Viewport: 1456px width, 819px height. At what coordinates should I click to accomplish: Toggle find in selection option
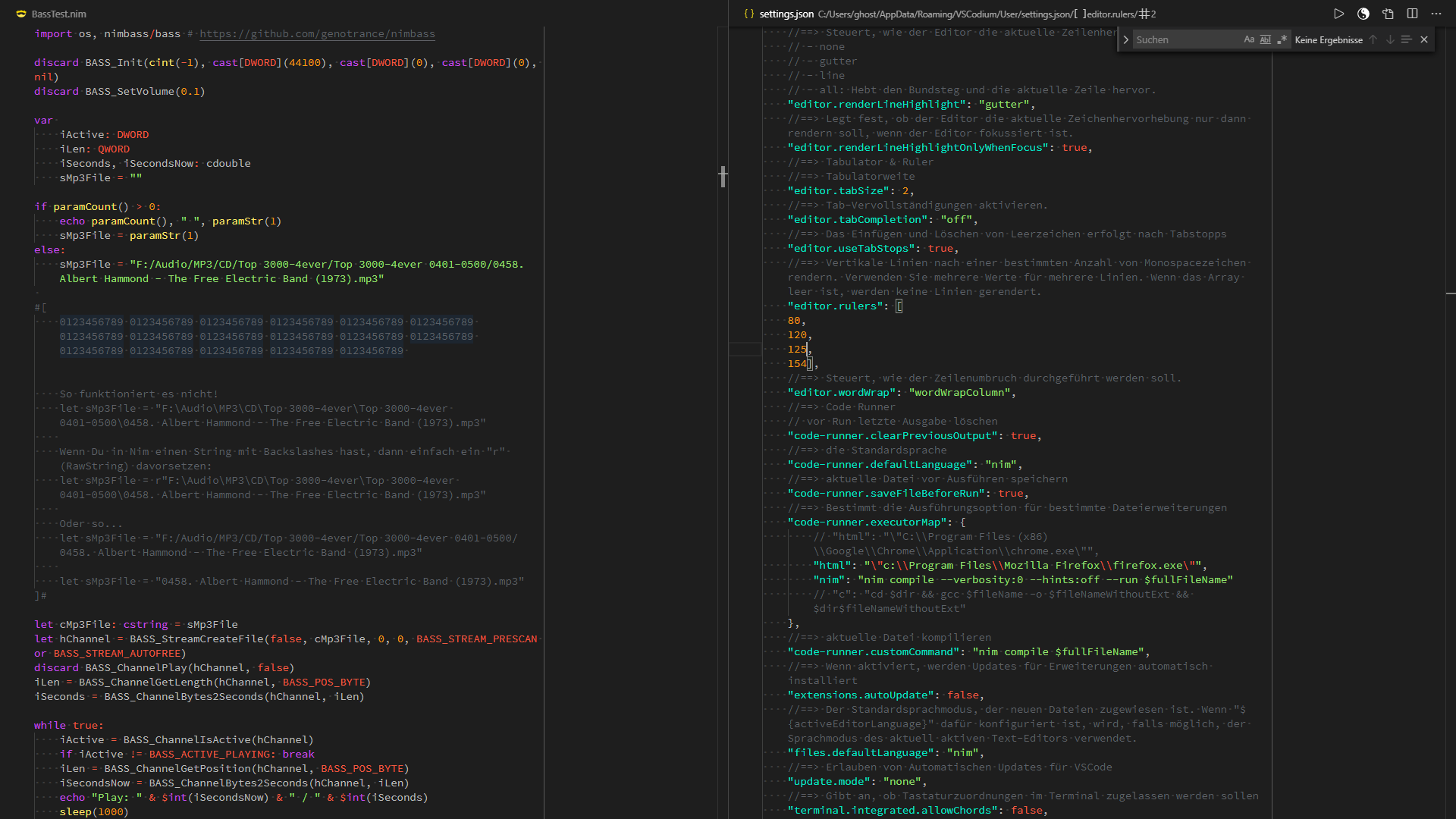[1406, 39]
